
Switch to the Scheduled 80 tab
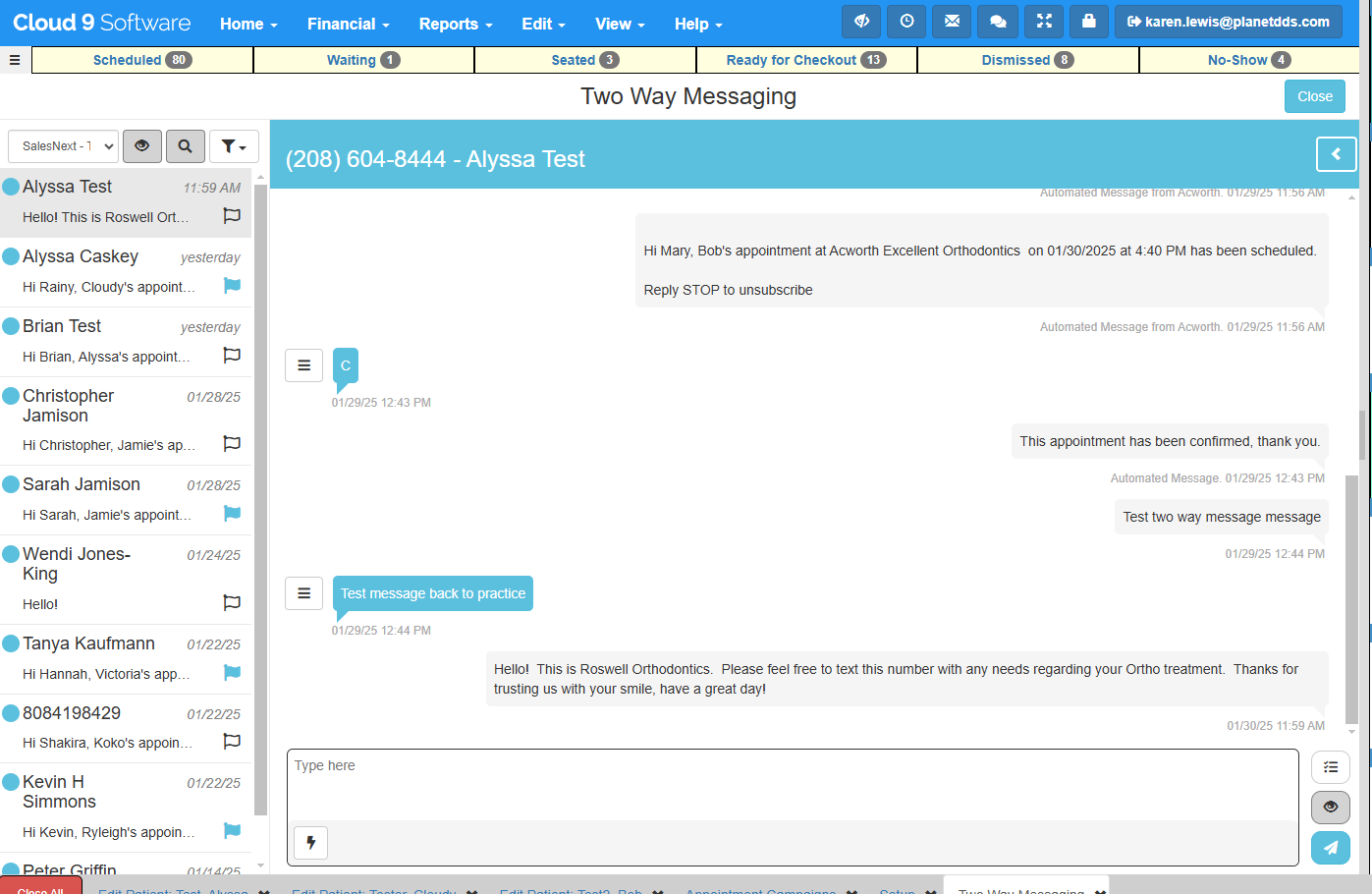click(142, 60)
